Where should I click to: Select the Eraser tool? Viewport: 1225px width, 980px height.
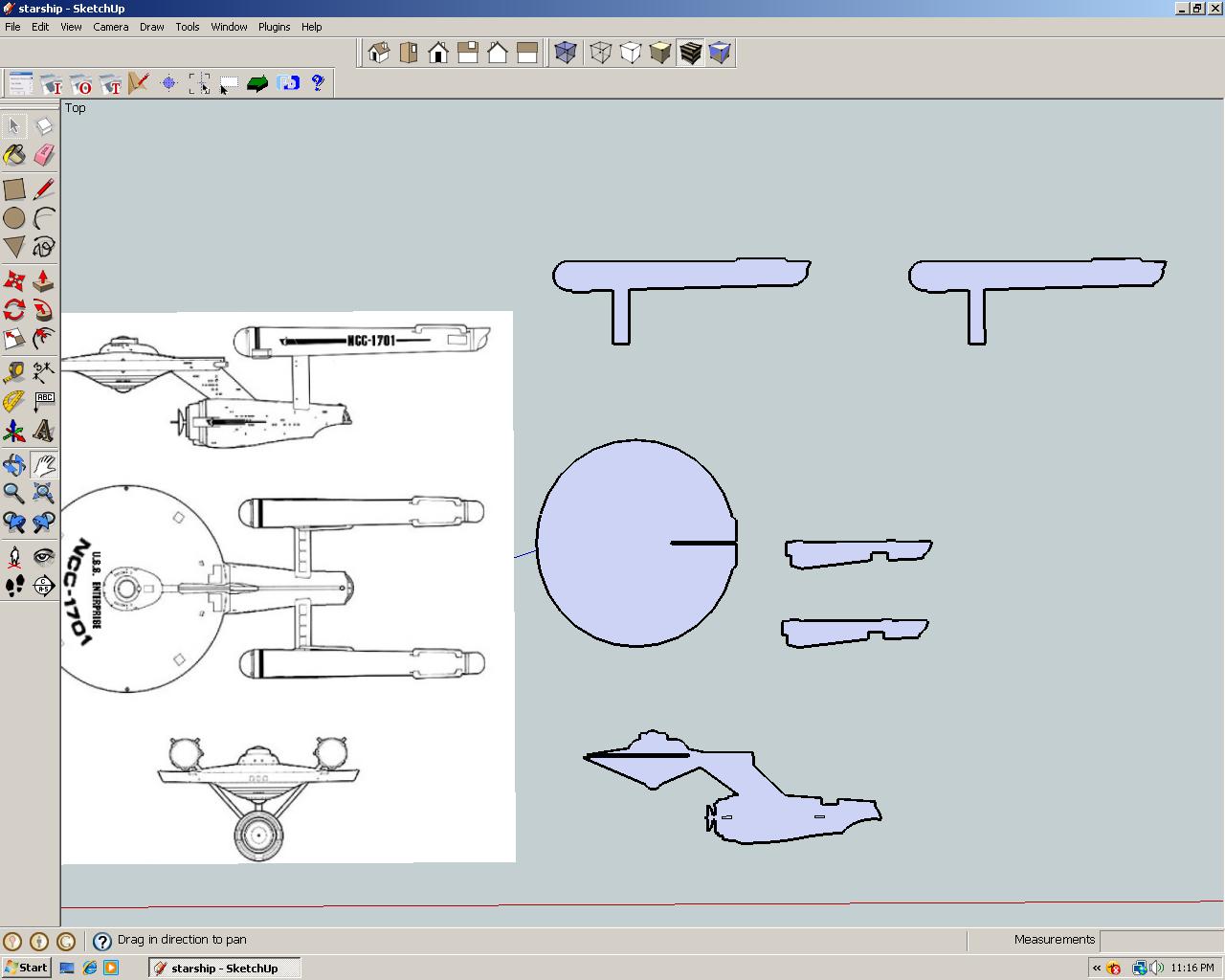44,155
